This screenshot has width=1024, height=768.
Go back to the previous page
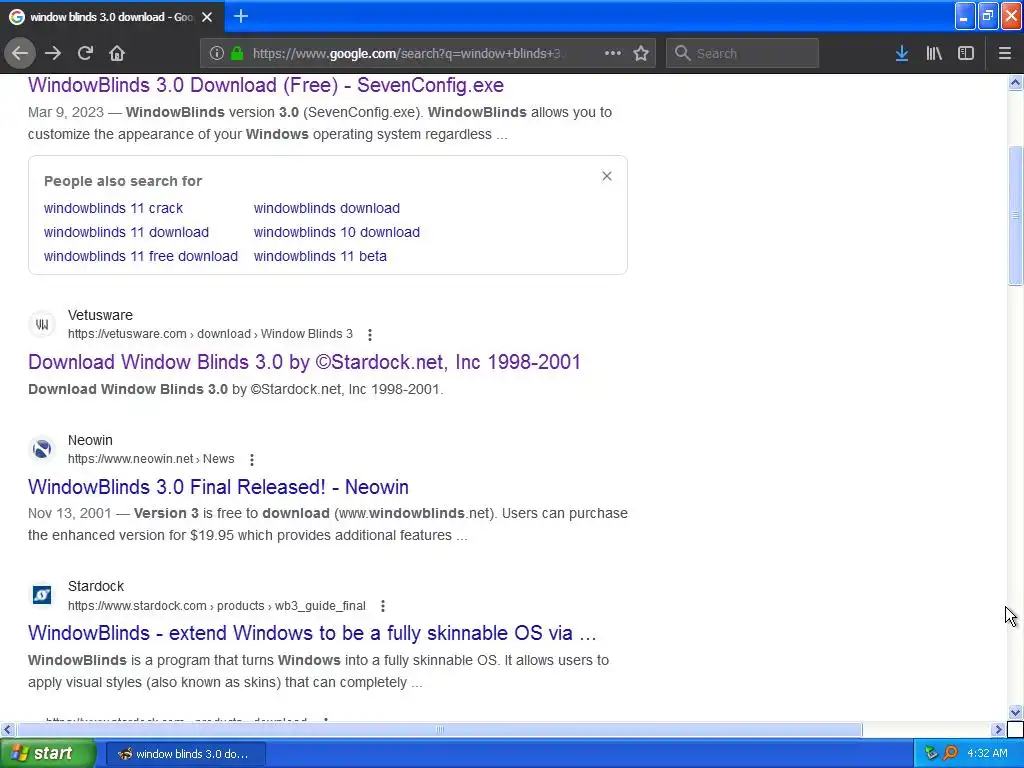point(20,54)
